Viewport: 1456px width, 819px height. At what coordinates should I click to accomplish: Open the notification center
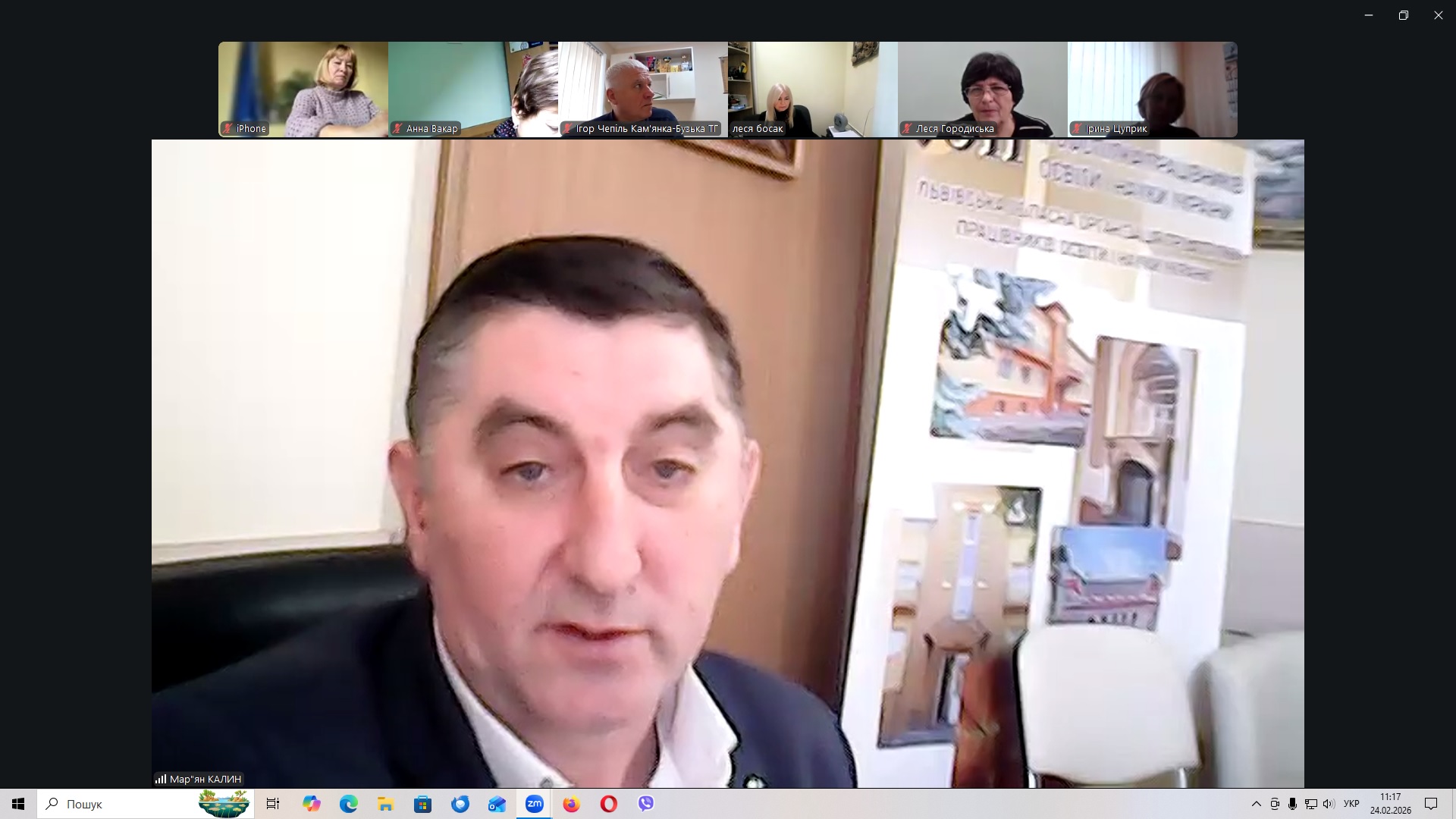(1431, 804)
